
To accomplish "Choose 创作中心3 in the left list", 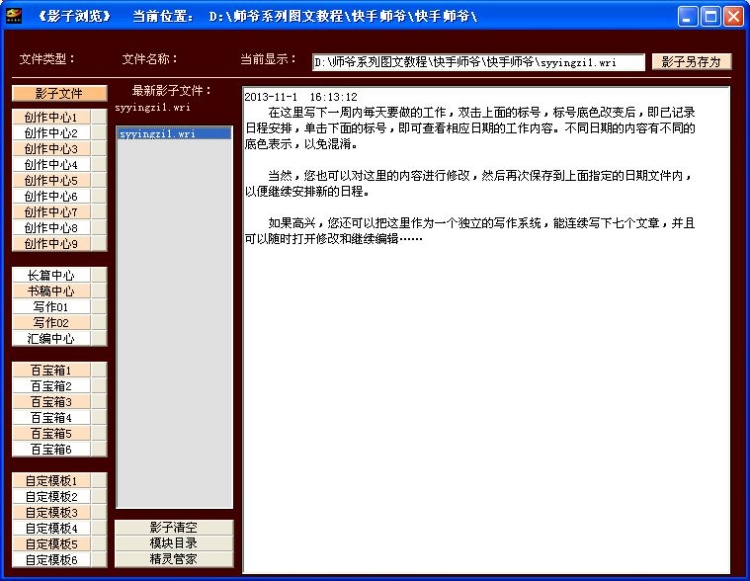I will point(51,149).
